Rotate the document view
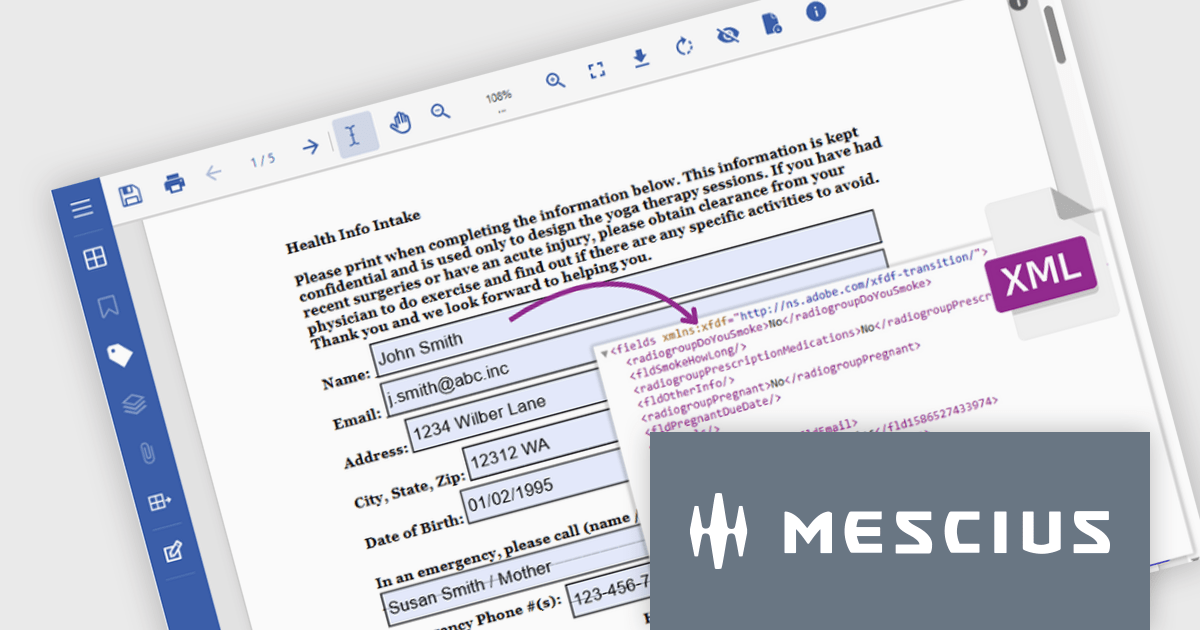Screen dimensions: 1200x630 click(685, 46)
